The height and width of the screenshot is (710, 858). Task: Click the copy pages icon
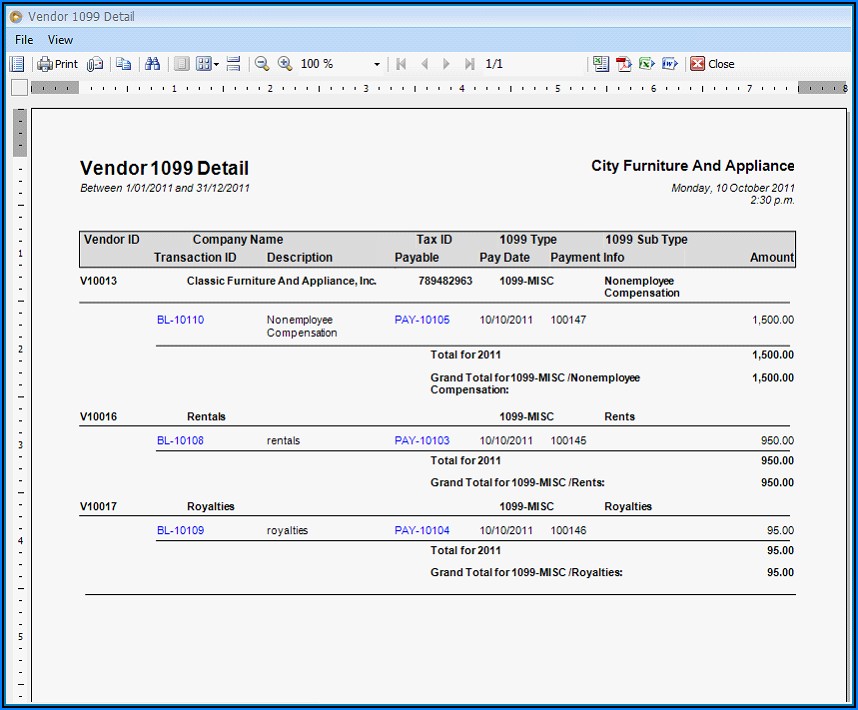point(124,64)
